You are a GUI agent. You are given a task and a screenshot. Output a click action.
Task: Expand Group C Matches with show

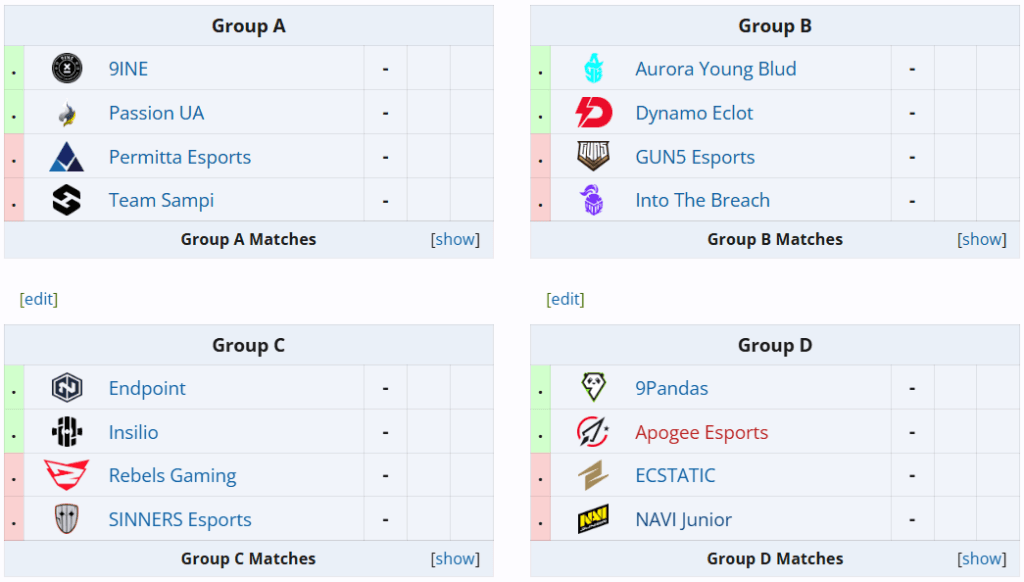[x=455, y=558]
